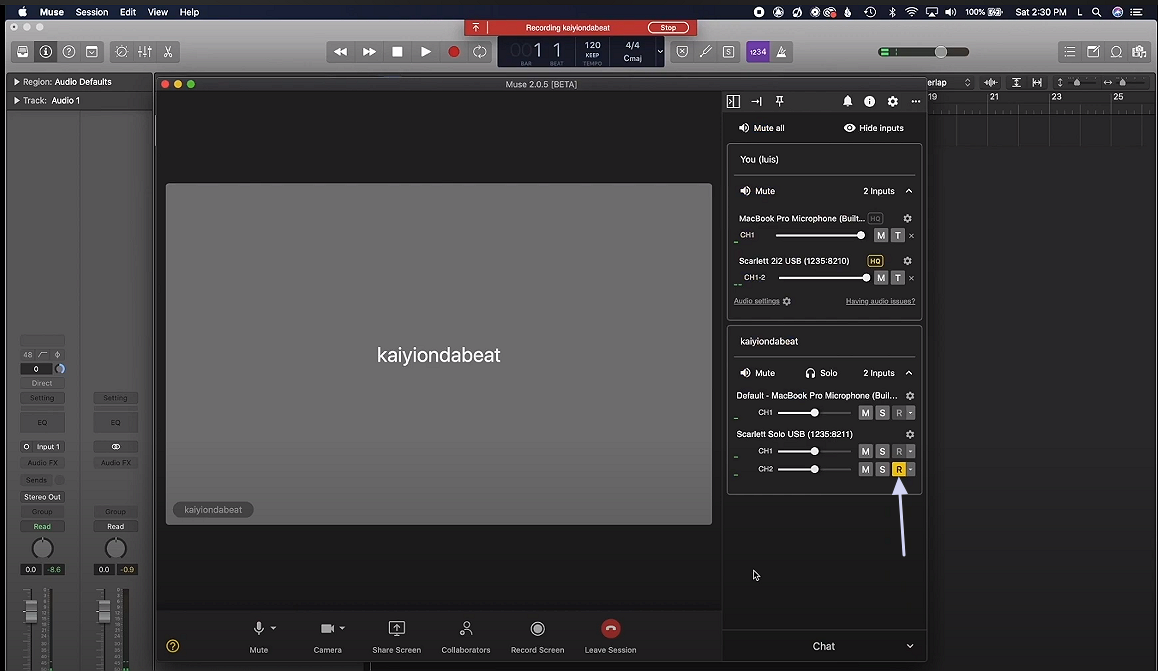Viewport: 1158px width, 671px height.
Task: Open Muse session info icon
Action: 870,101
